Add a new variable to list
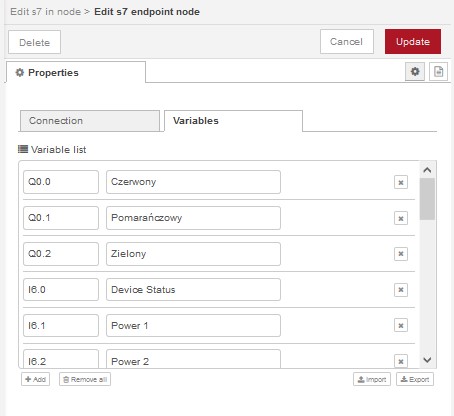Viewport: 454px width, 416px height. tap(35, 379)
